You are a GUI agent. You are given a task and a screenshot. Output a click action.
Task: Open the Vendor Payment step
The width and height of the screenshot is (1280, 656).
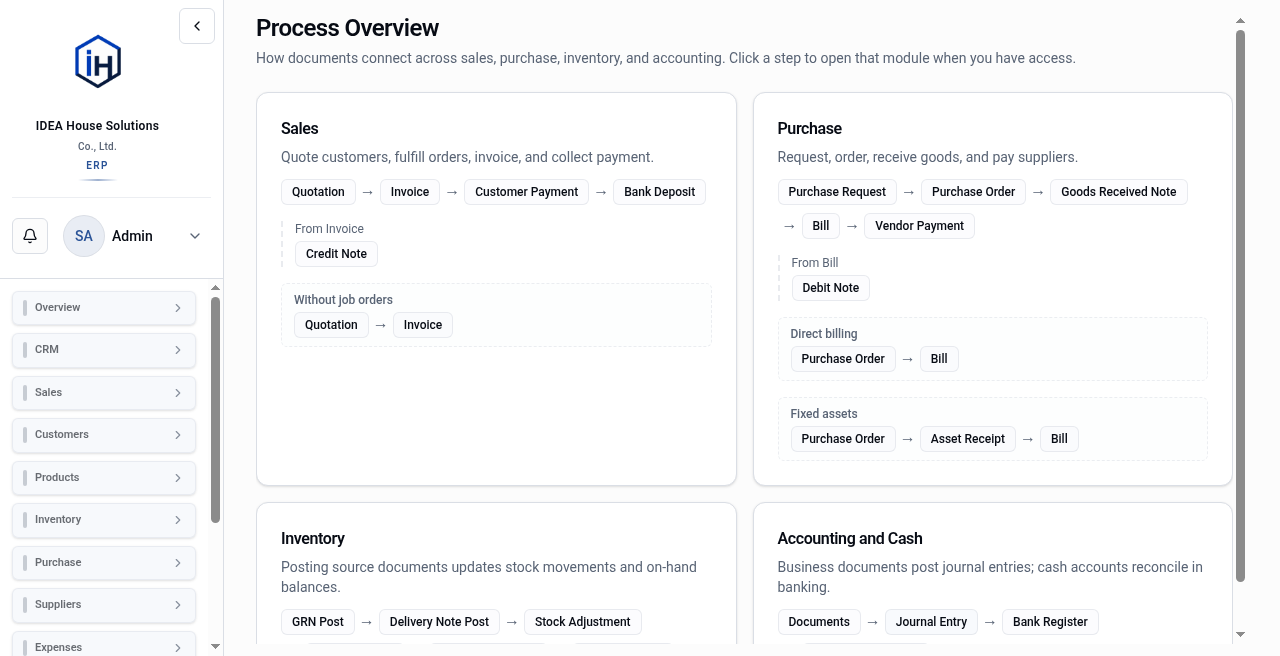919,226
